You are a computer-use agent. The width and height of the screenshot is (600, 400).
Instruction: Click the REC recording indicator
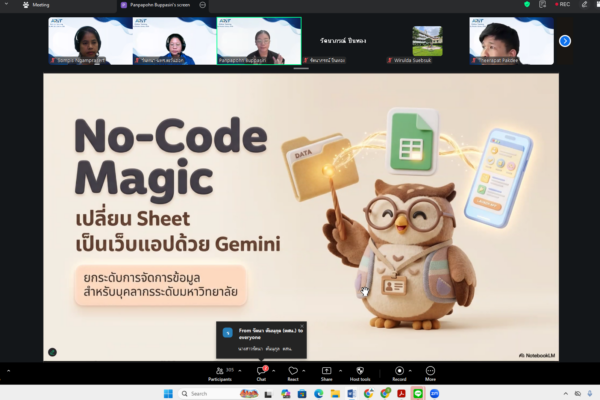tap(562, 5)
